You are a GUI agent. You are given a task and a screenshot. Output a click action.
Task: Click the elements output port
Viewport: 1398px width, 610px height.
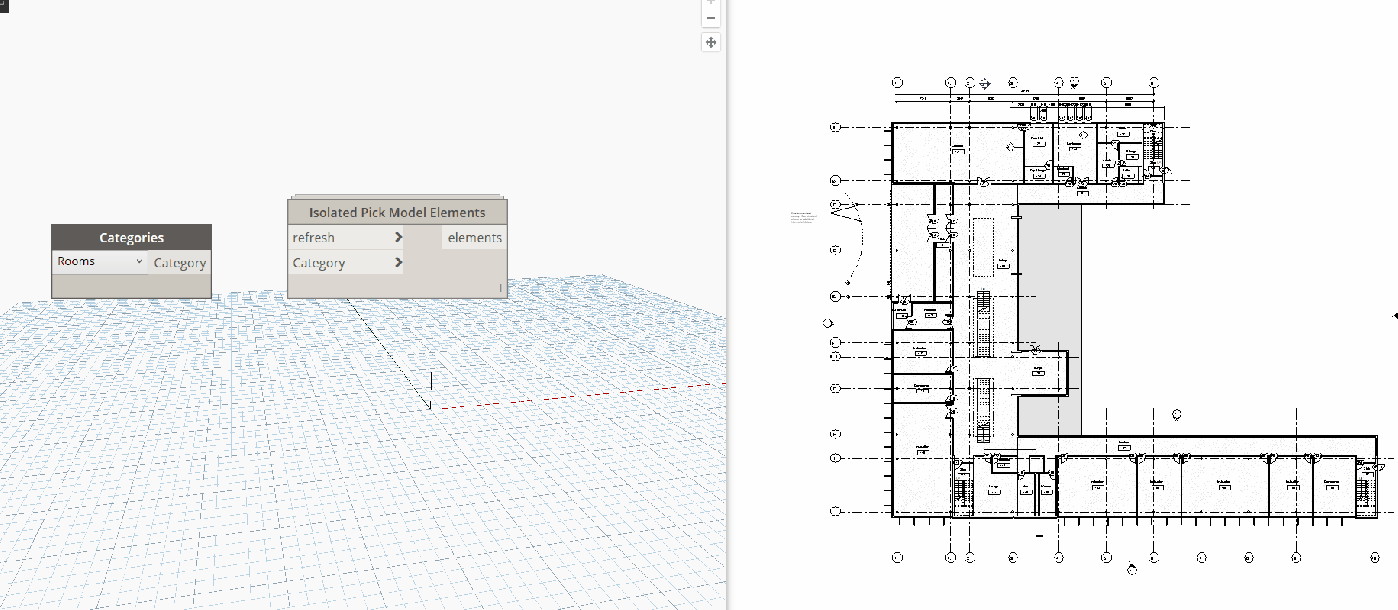click(474, 237)
